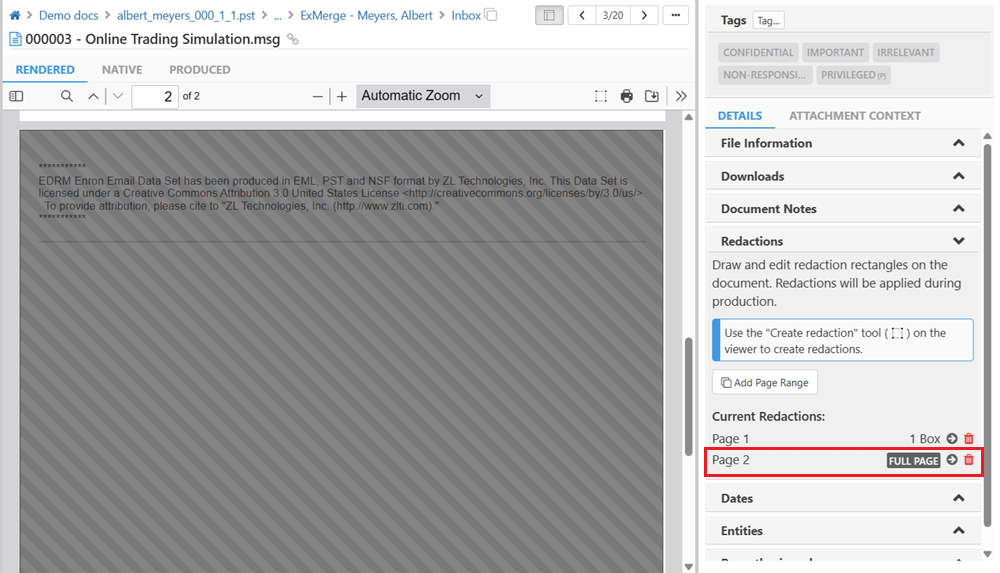1000x573 pixels.
Task: Go to previous document arrow
Action: 582,15
